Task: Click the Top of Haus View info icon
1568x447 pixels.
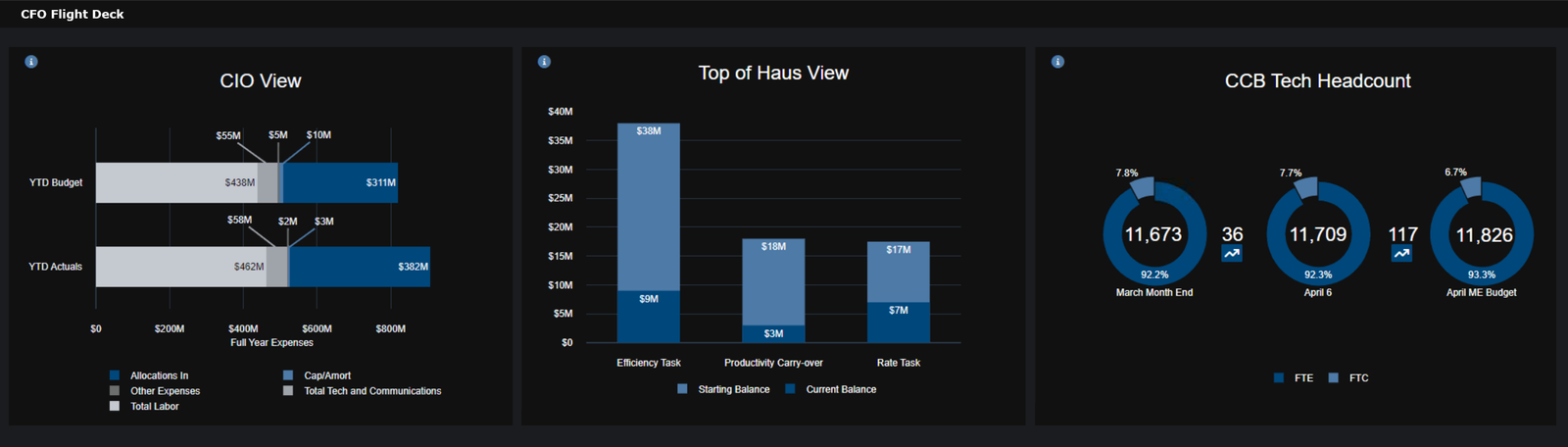Action: click(x=544, y=62)
